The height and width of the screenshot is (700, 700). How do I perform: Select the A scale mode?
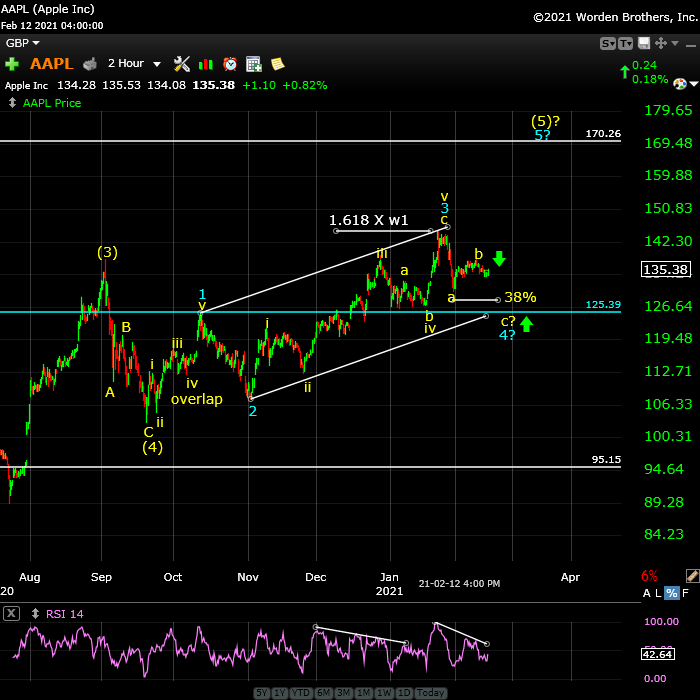coord(646,593)
